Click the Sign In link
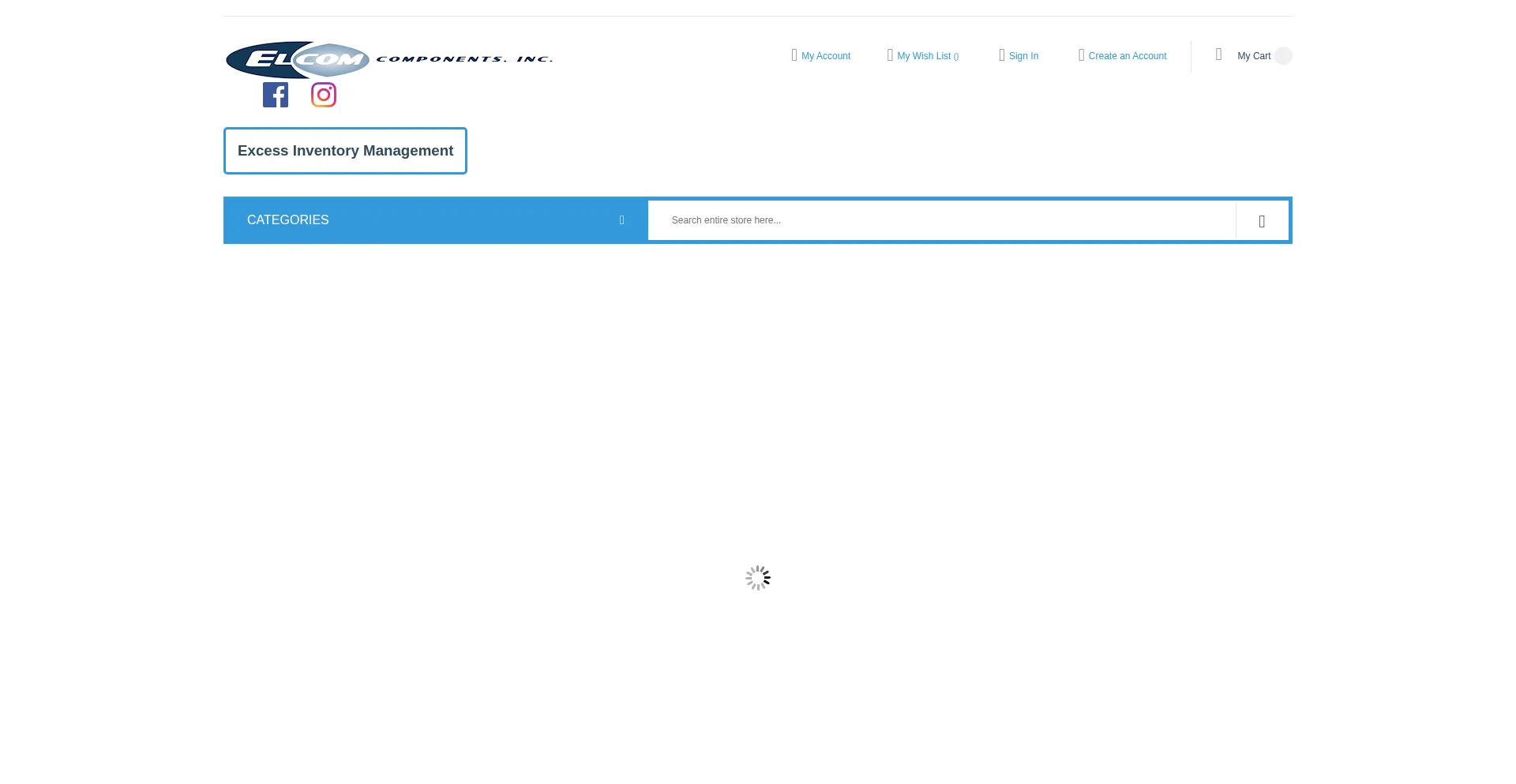1516x784 pixels. tap(1023, 55)
